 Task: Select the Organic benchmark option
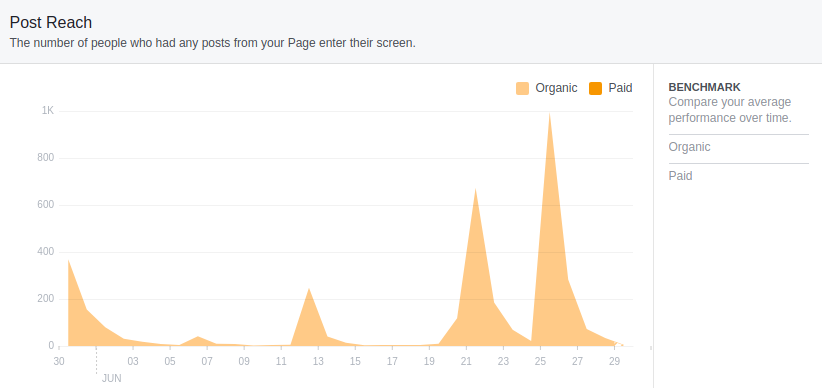click(739, 147)
